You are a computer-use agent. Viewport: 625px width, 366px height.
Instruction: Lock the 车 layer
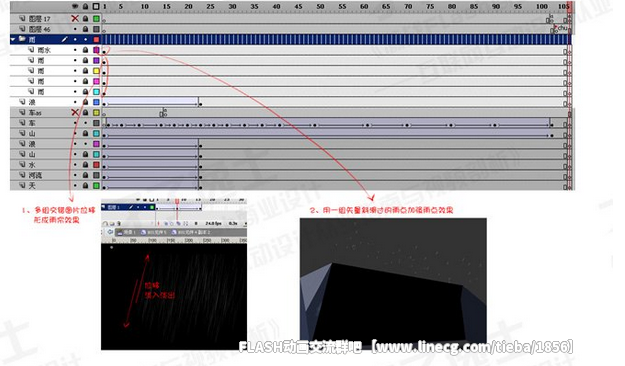pos(85,123)
